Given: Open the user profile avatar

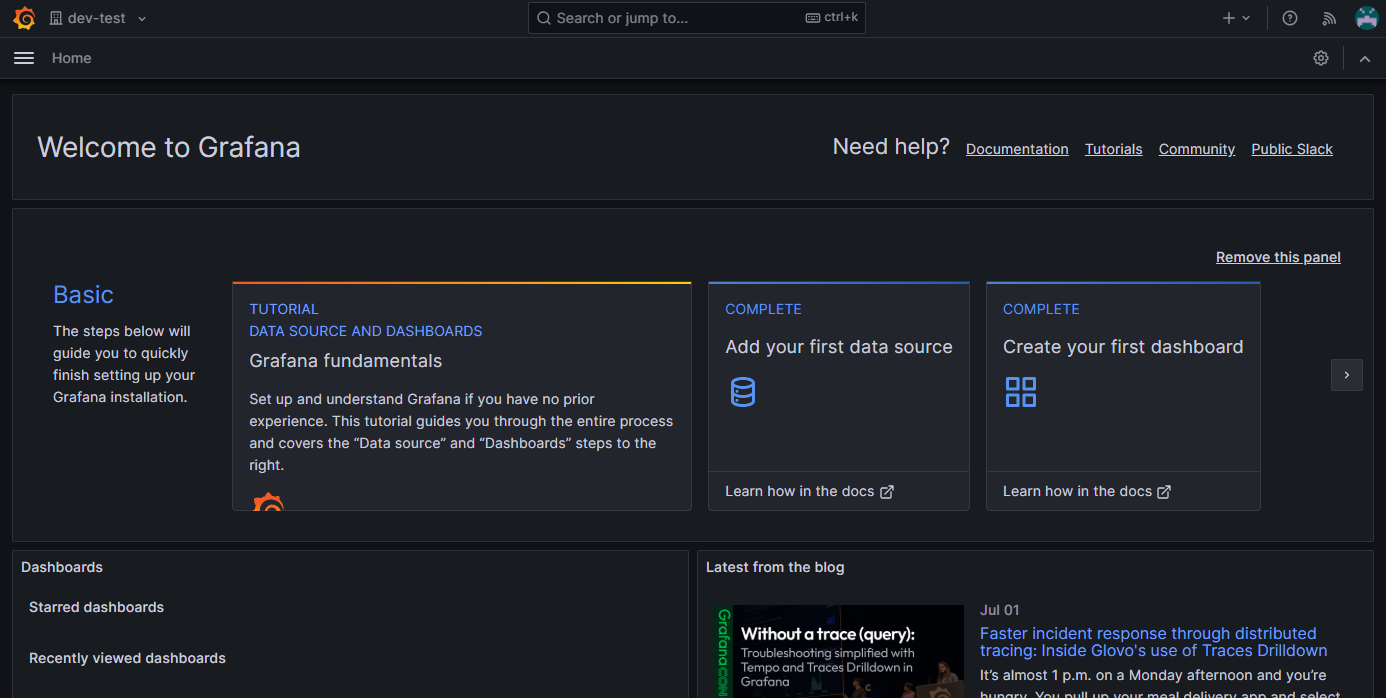Looking at the screenshot, I should 1367,18.
